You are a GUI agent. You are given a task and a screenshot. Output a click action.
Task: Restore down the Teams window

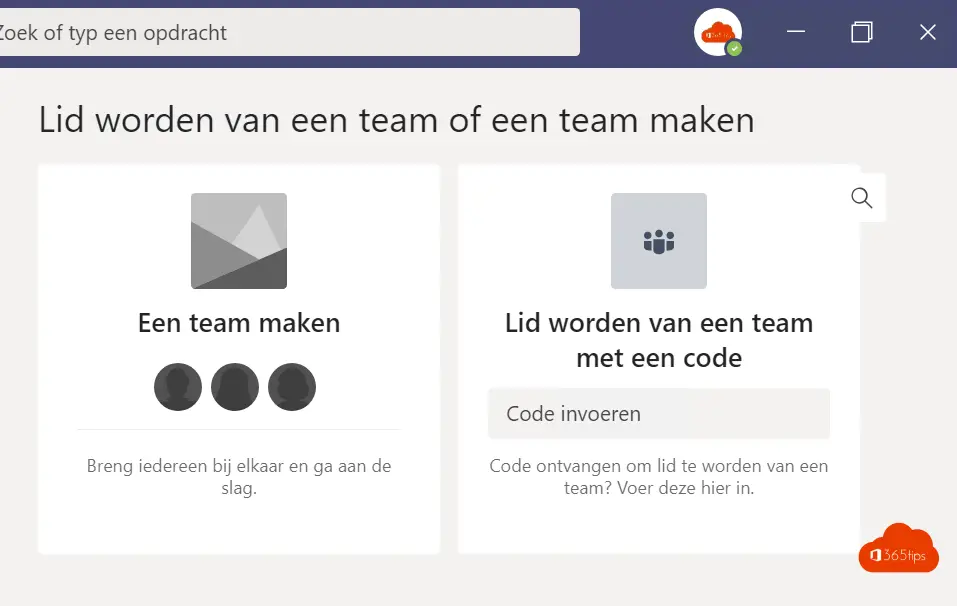point(861,32)
